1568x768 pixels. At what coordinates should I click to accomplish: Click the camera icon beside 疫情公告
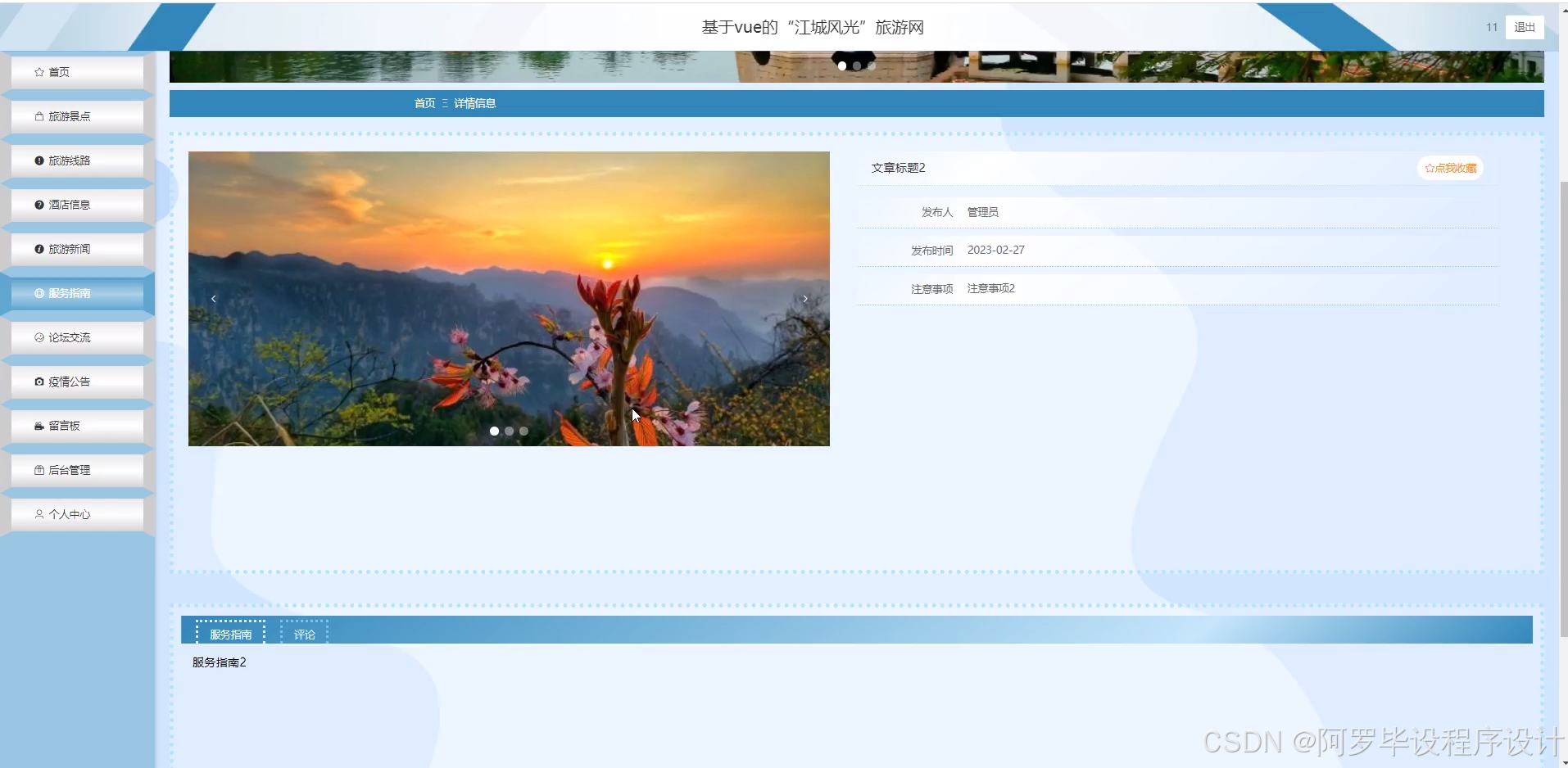tap(39, 382)
